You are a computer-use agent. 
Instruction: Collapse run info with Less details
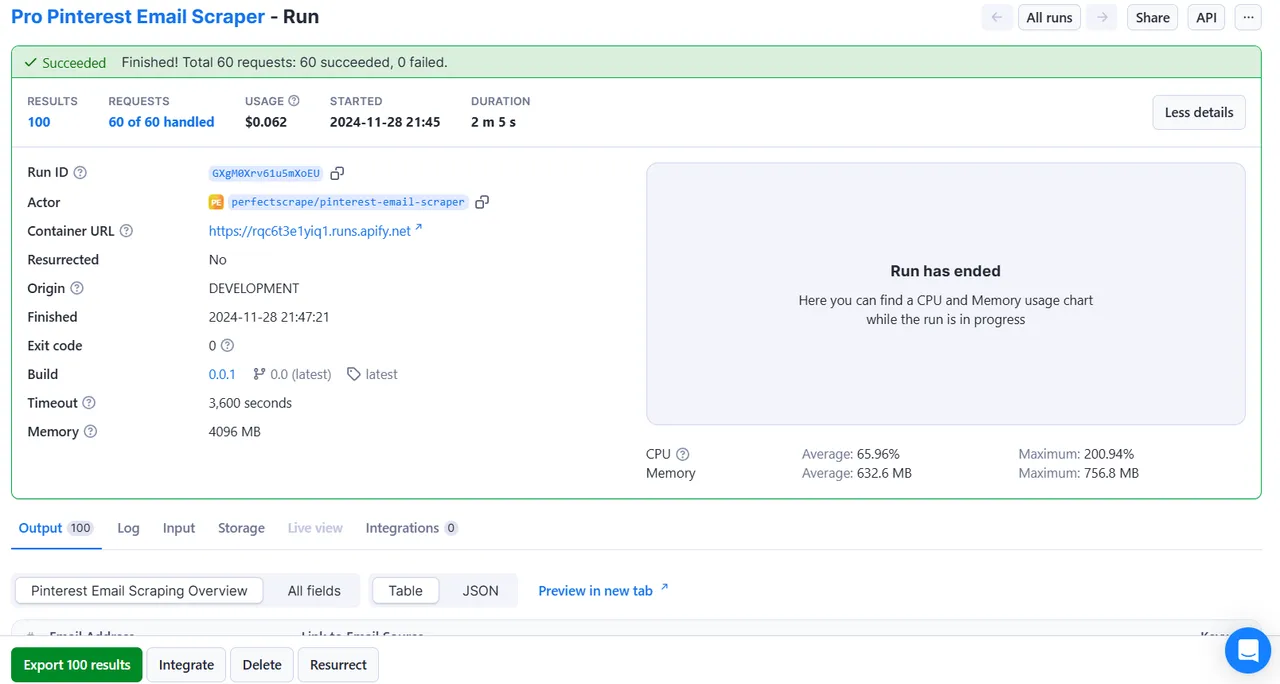1199,112
